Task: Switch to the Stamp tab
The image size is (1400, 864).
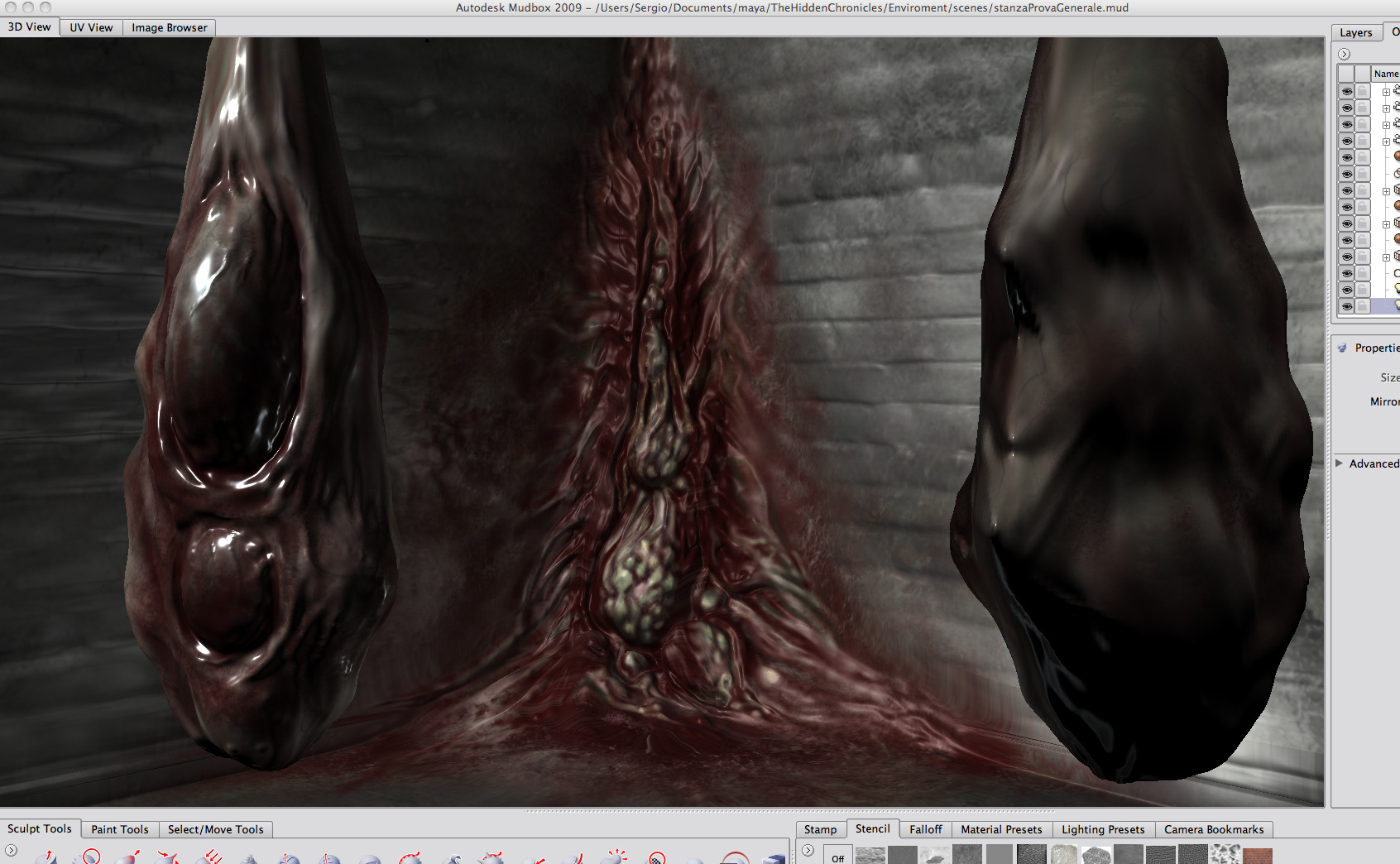Action: tap(821, 829)
